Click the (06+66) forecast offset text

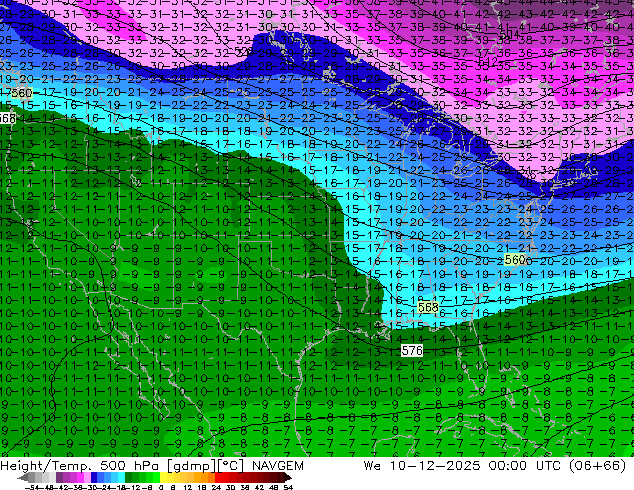pyautogui.click(x=598, y=466)
